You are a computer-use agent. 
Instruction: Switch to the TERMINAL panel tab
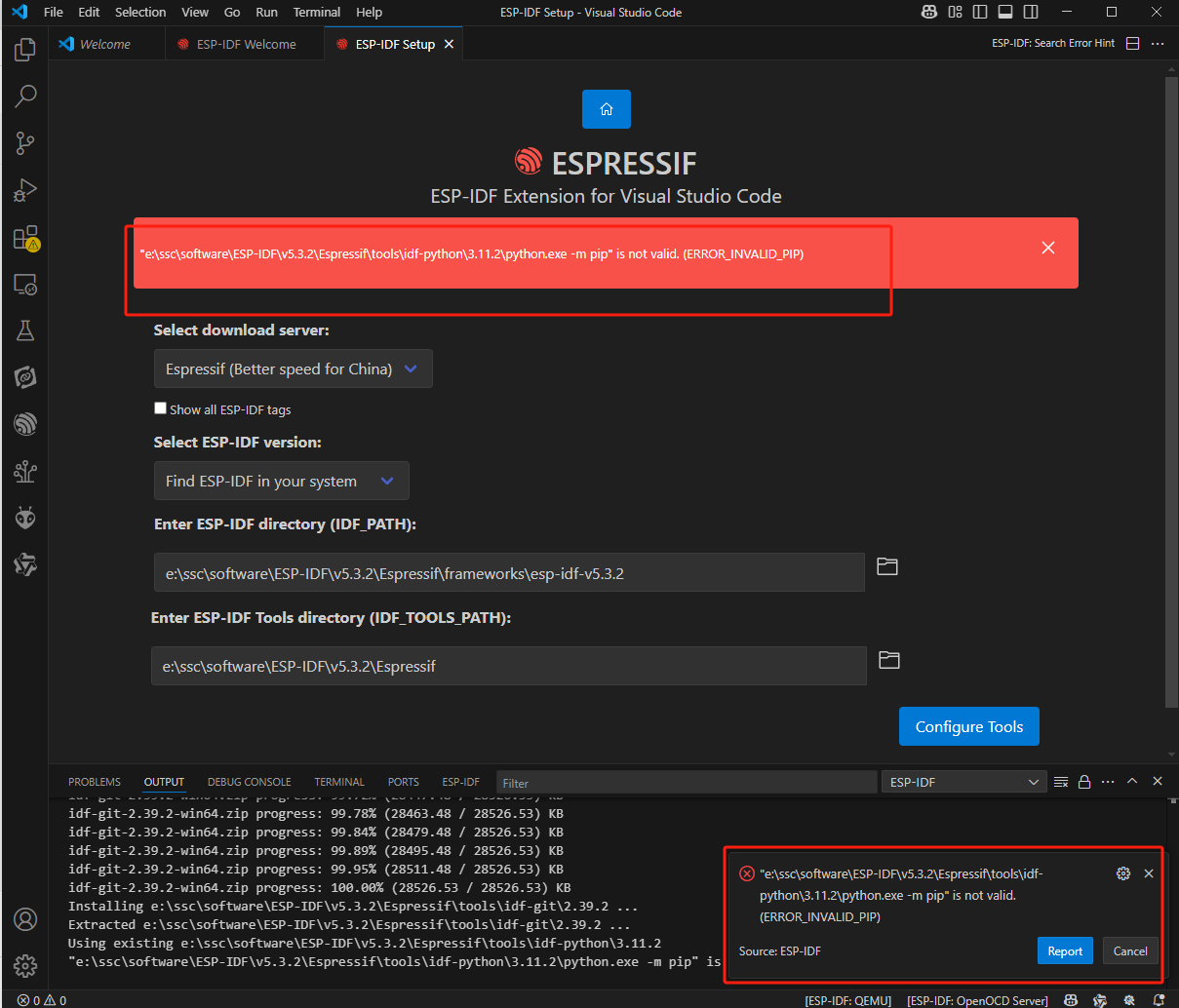pyautogui.click(x=339, y=782)
